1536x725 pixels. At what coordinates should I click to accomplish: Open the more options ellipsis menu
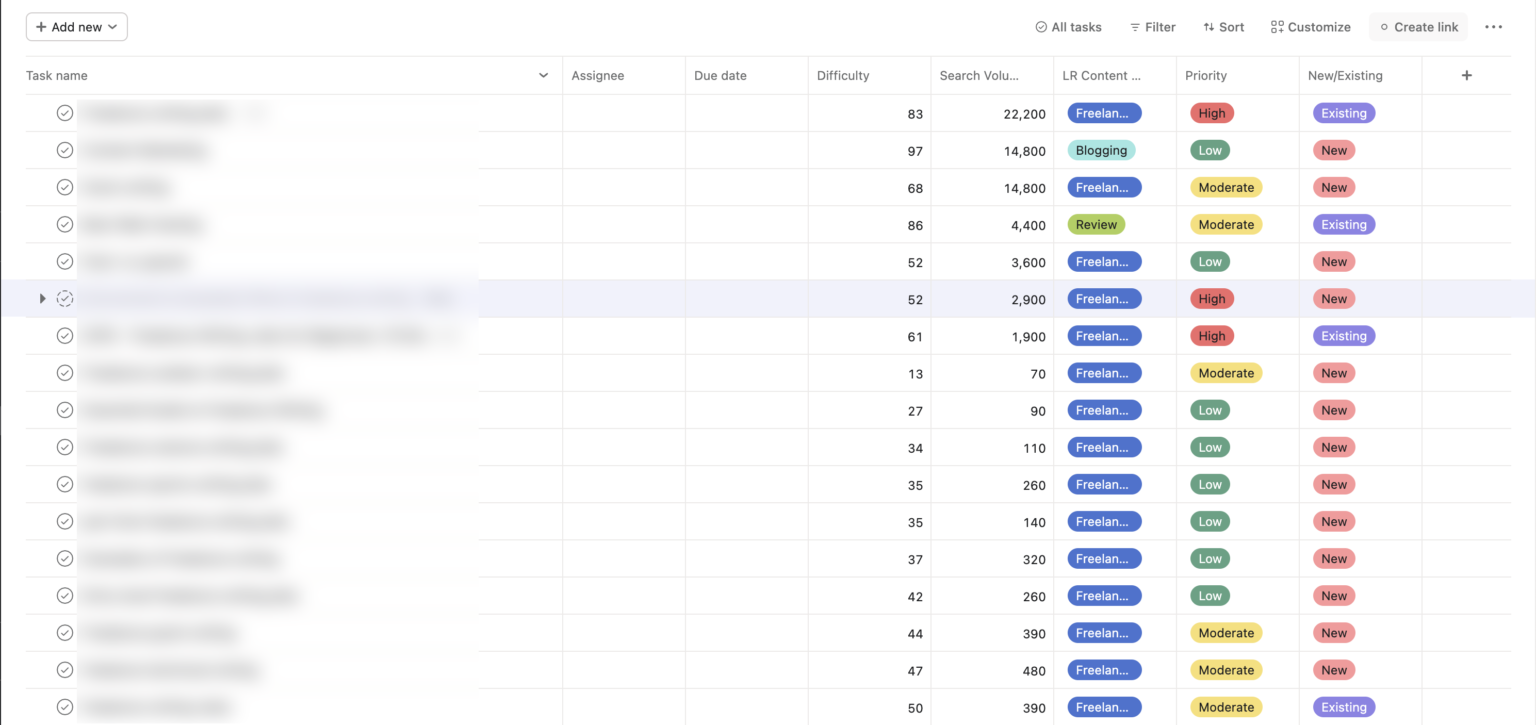click(x=1493, y=27)
